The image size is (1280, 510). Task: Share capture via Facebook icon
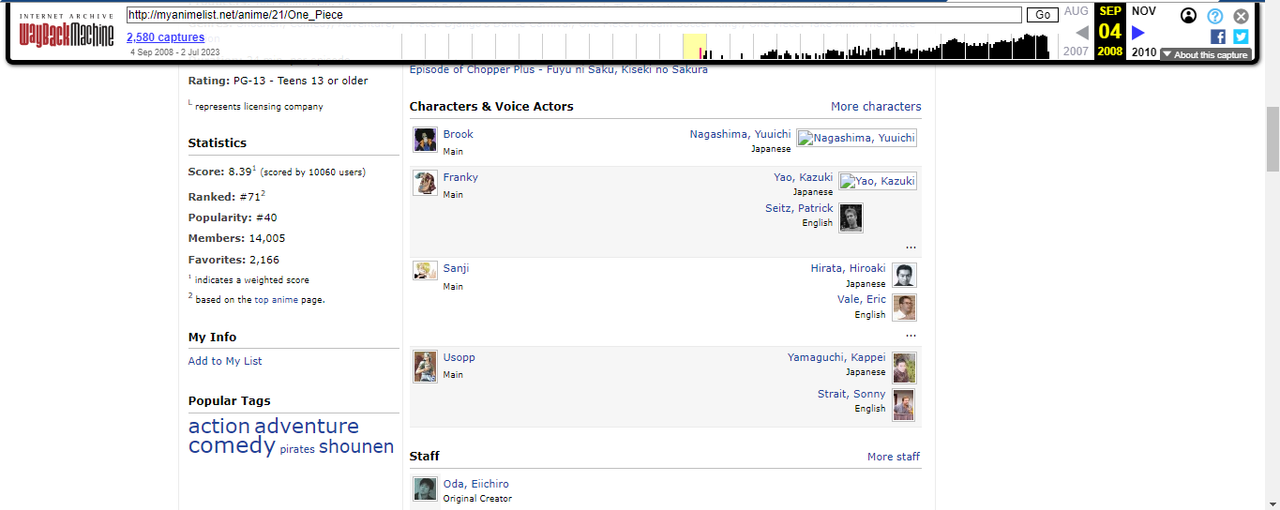coord(1218,37)
